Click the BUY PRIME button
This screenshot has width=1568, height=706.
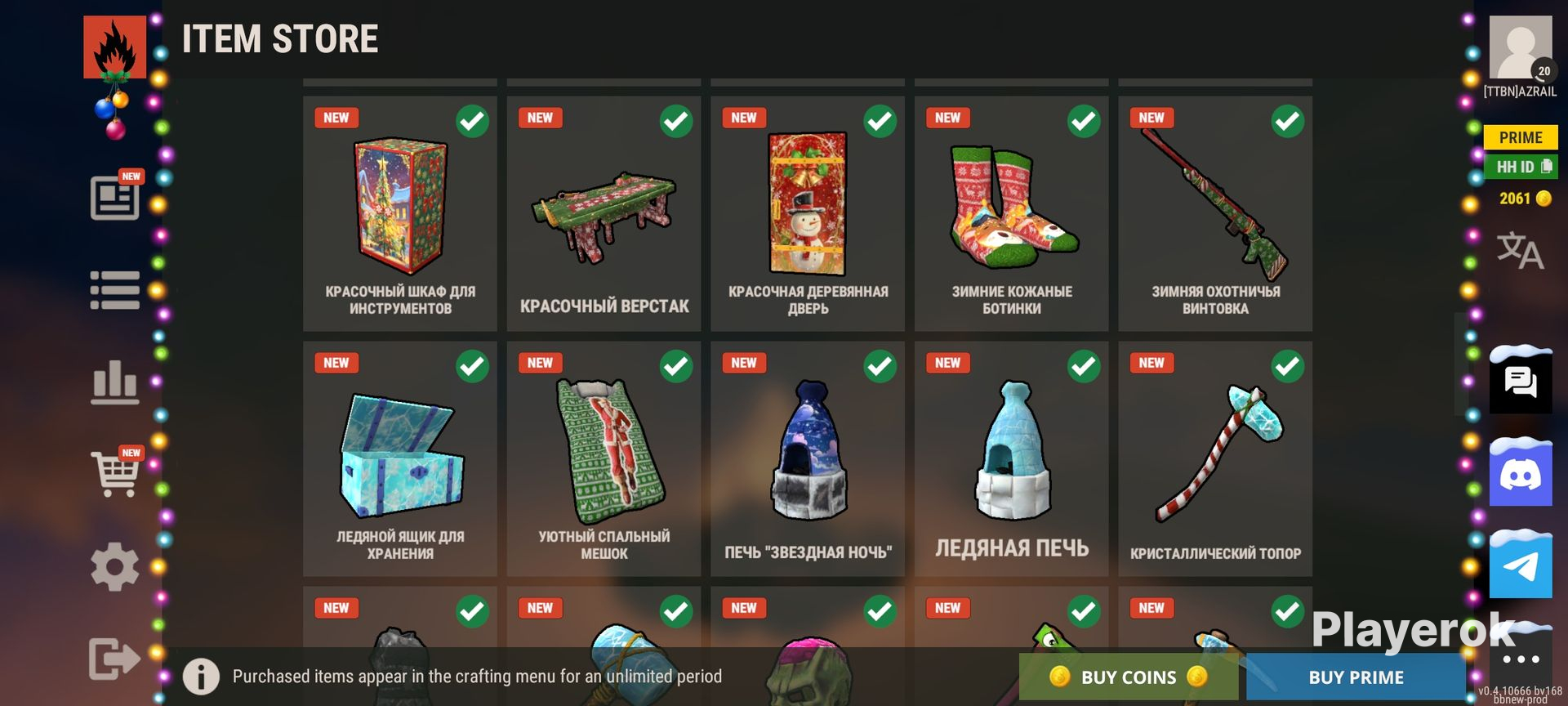[1356, 677]
